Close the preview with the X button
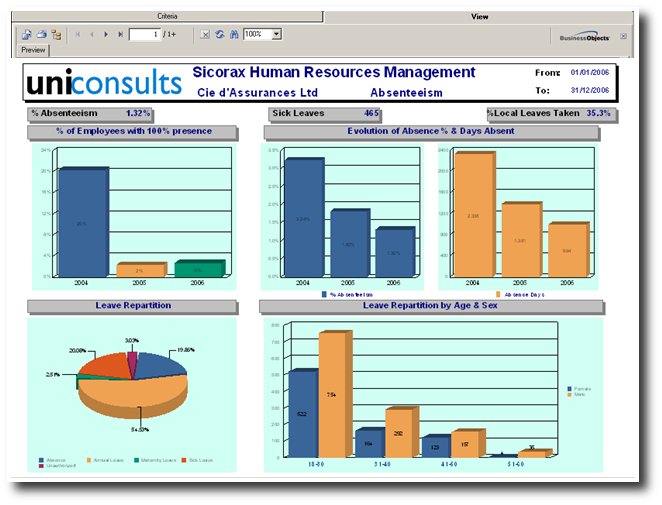Image resolution: width=662 pixels, height=505 pixels. click(624, 36)
